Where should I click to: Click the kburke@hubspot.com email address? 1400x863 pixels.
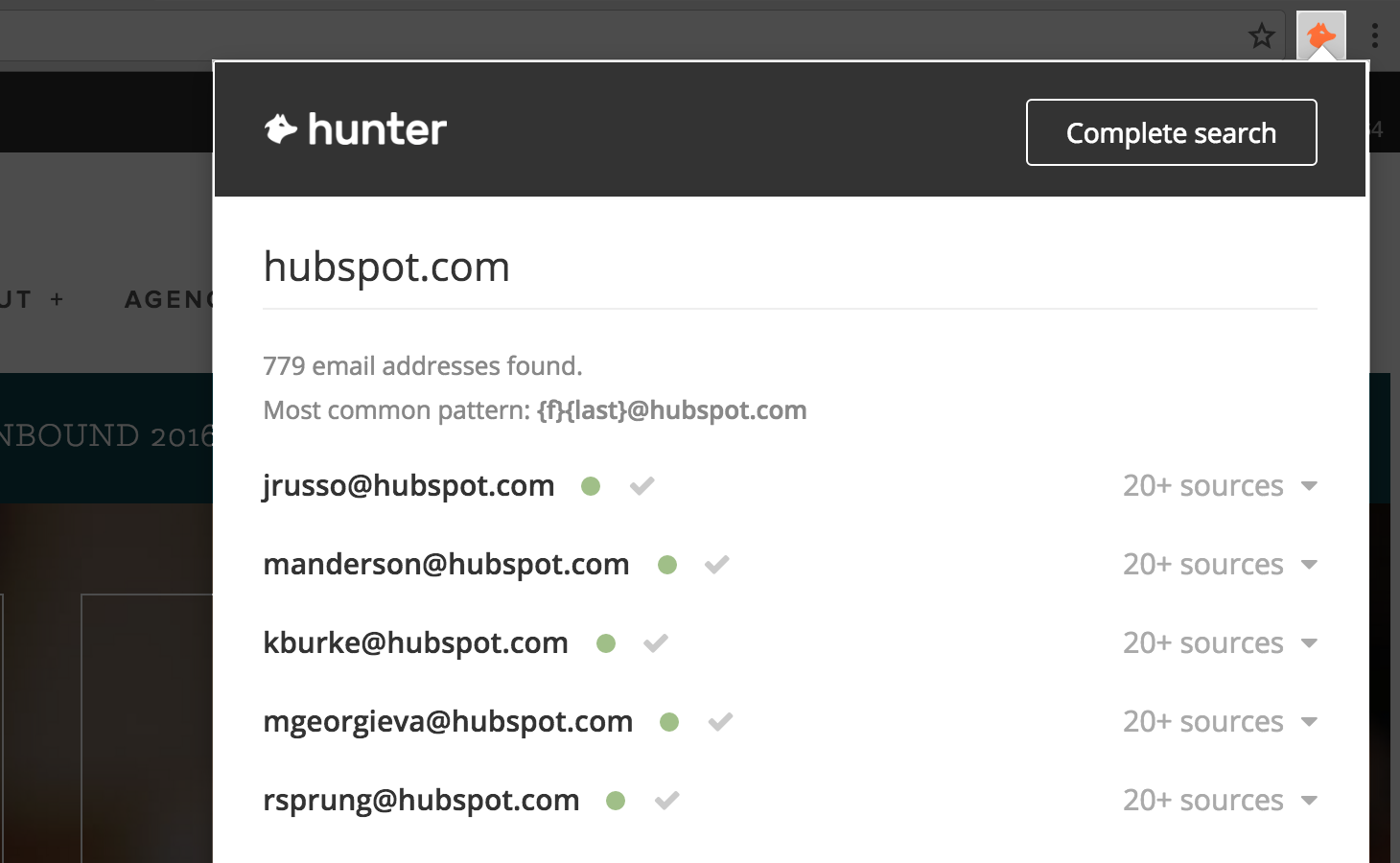pyautogui.click(x=415, y=643)
